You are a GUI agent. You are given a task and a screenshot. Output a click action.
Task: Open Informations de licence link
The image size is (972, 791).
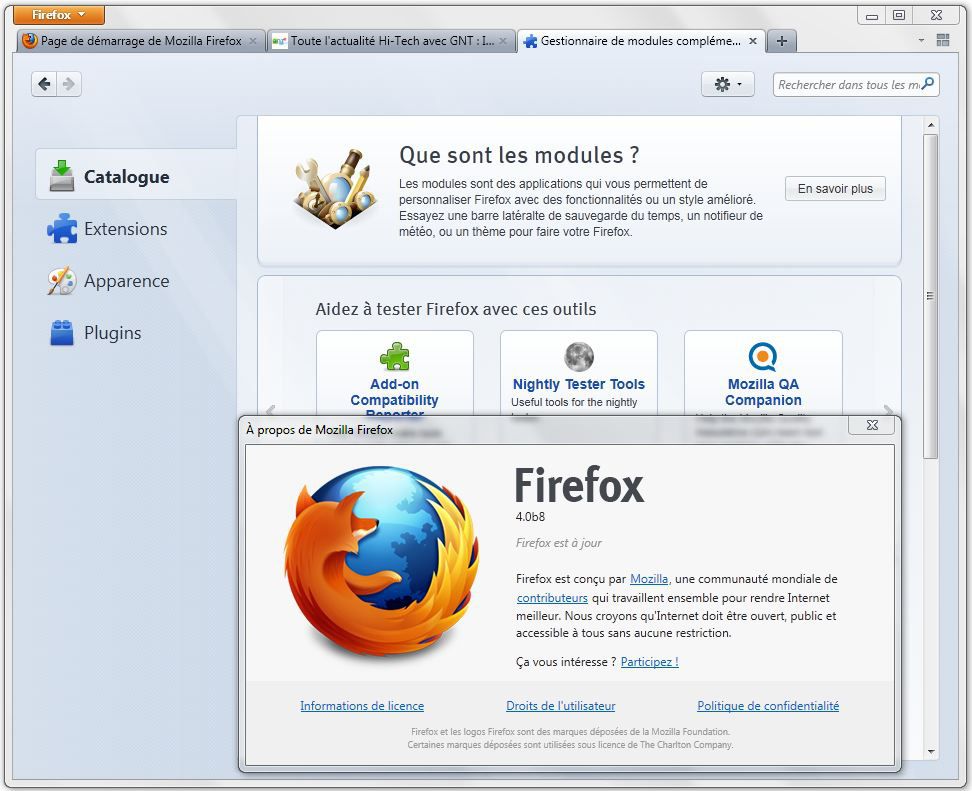click(362, 706)
